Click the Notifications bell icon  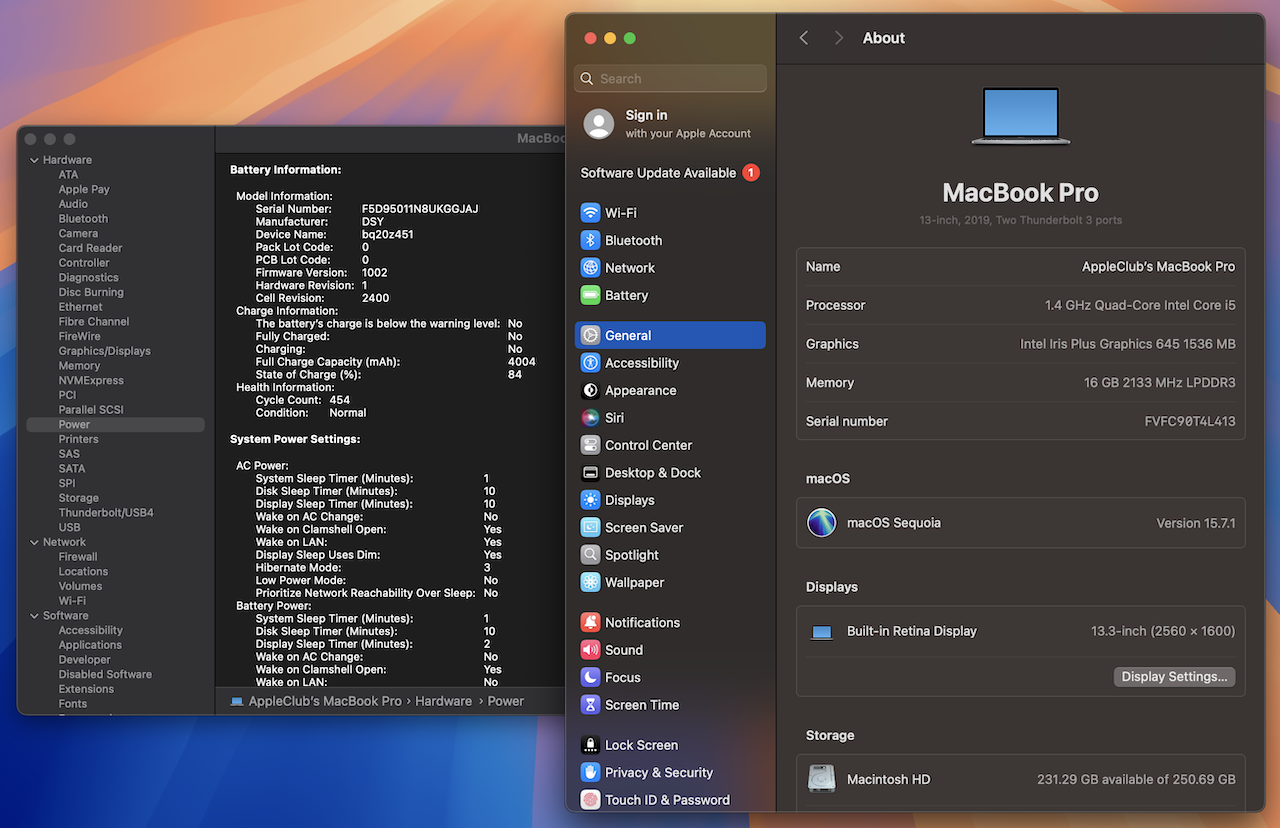[590, 623]
